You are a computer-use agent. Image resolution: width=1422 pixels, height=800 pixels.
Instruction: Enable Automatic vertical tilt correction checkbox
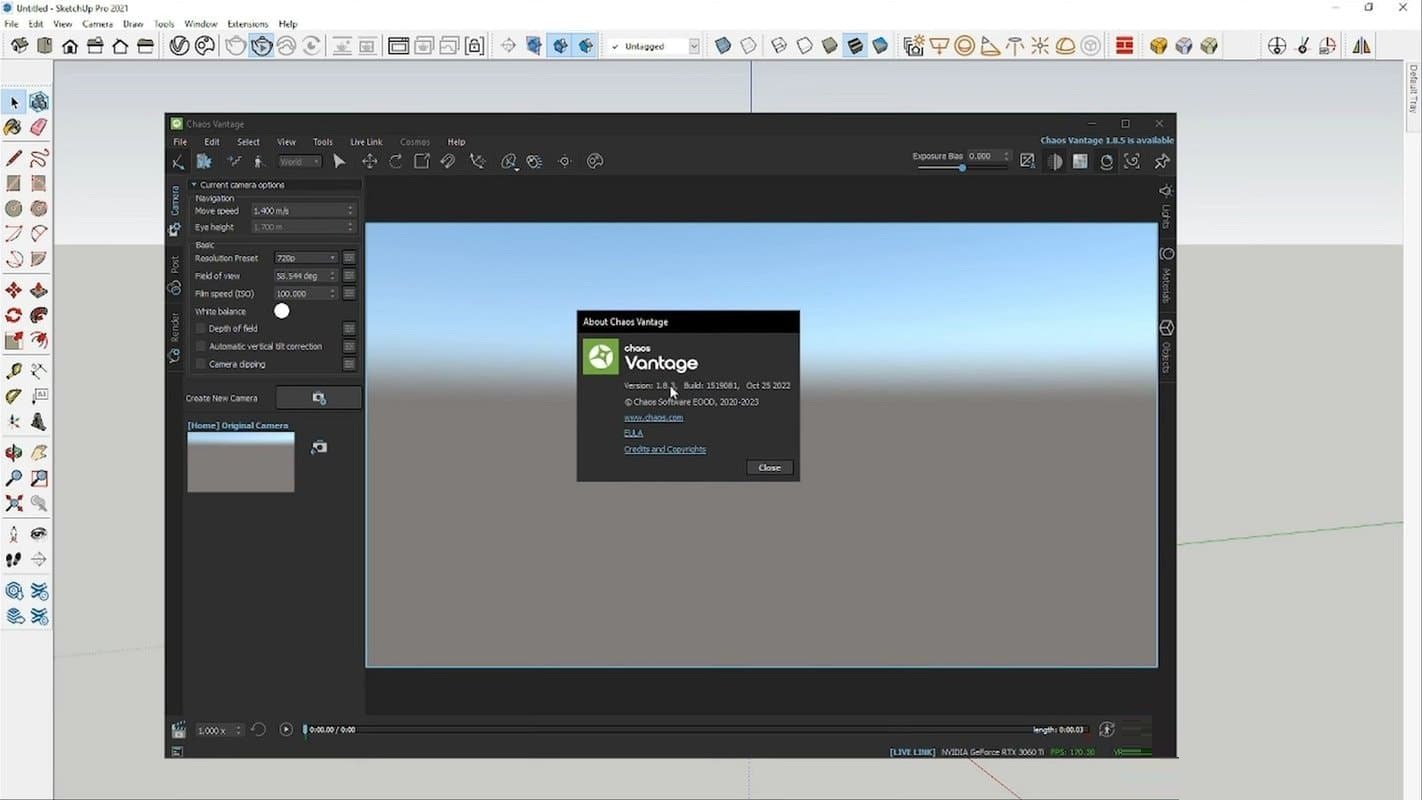click(201, 347)
